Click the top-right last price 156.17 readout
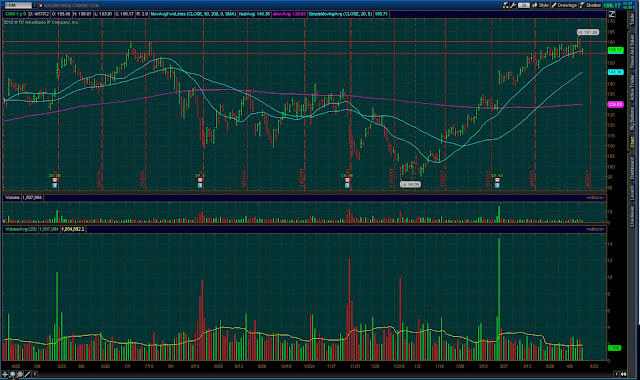This screenshot has height=380, width=640. pyautogui.click(x=612, y=5)
